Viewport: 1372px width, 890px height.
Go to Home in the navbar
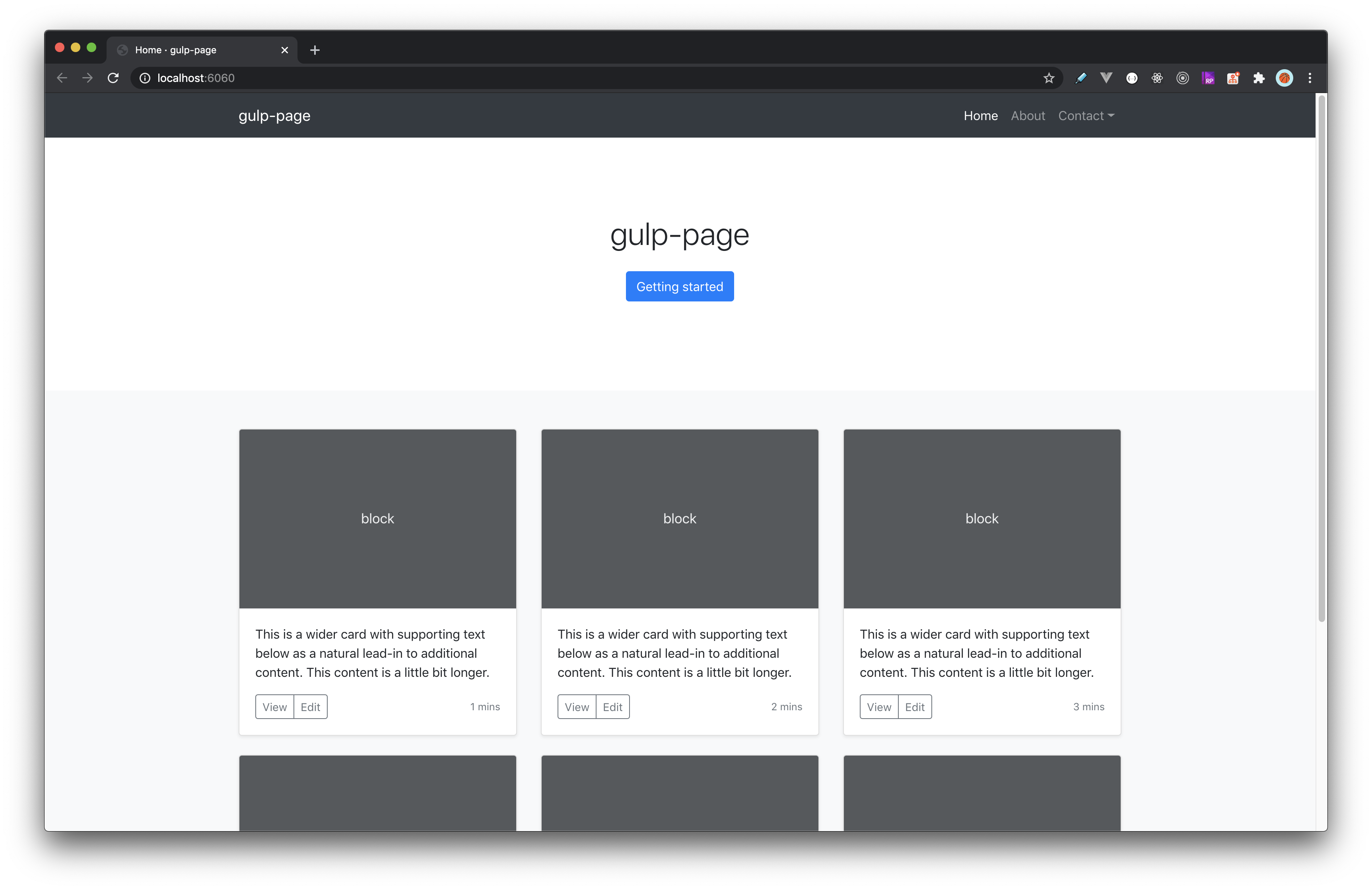pyautogui.click(x=981, y=116)
